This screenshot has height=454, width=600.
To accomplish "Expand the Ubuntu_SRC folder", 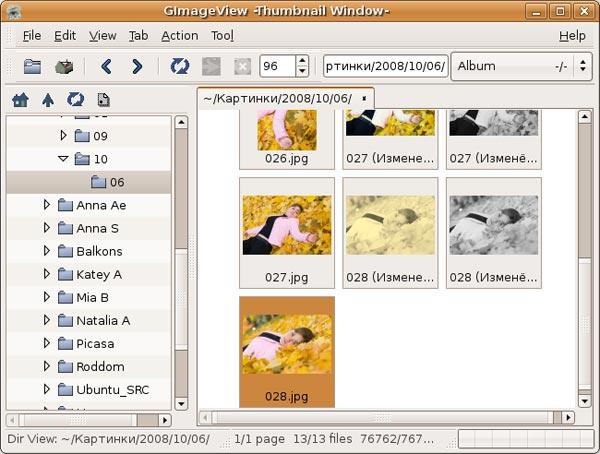I will 47,389.
